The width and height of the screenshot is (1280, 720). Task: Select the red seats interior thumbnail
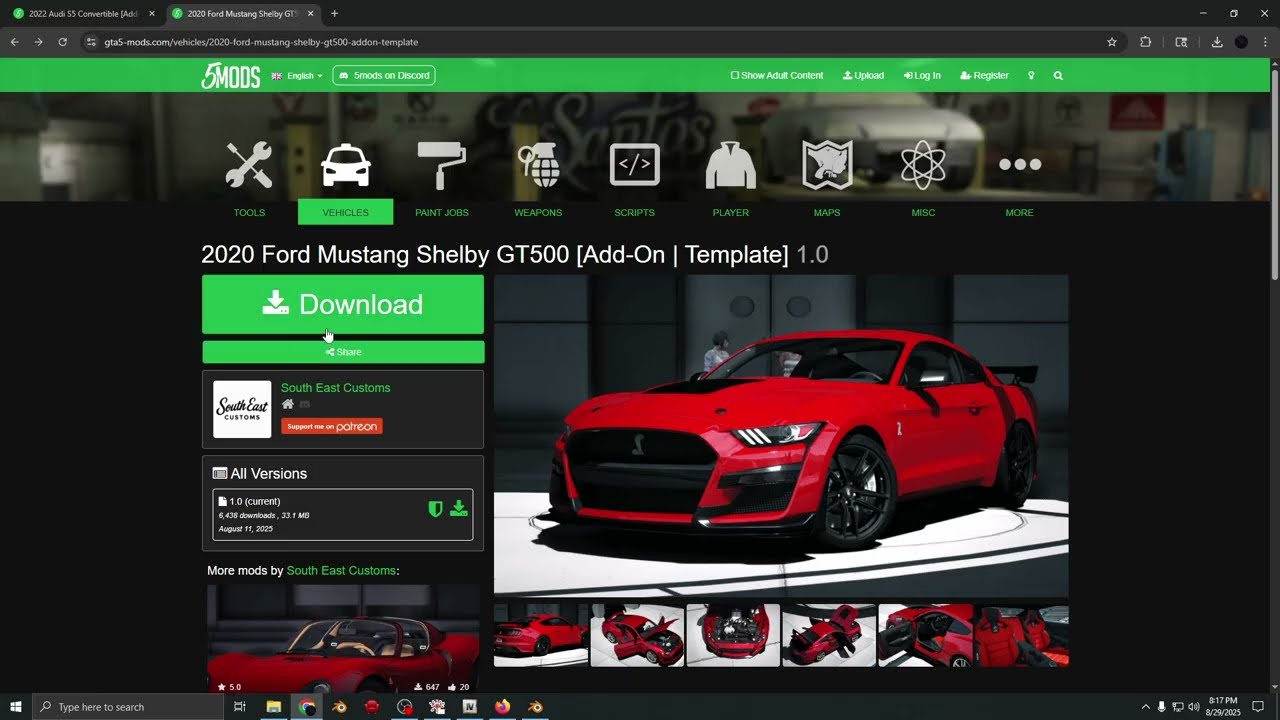click(1021, 635)
